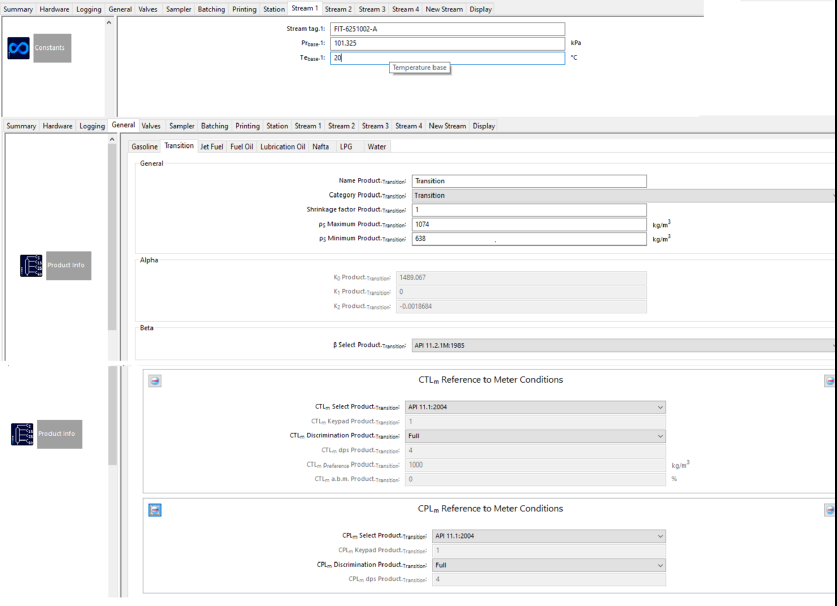Select the LPG product tab

click(346, 146)
